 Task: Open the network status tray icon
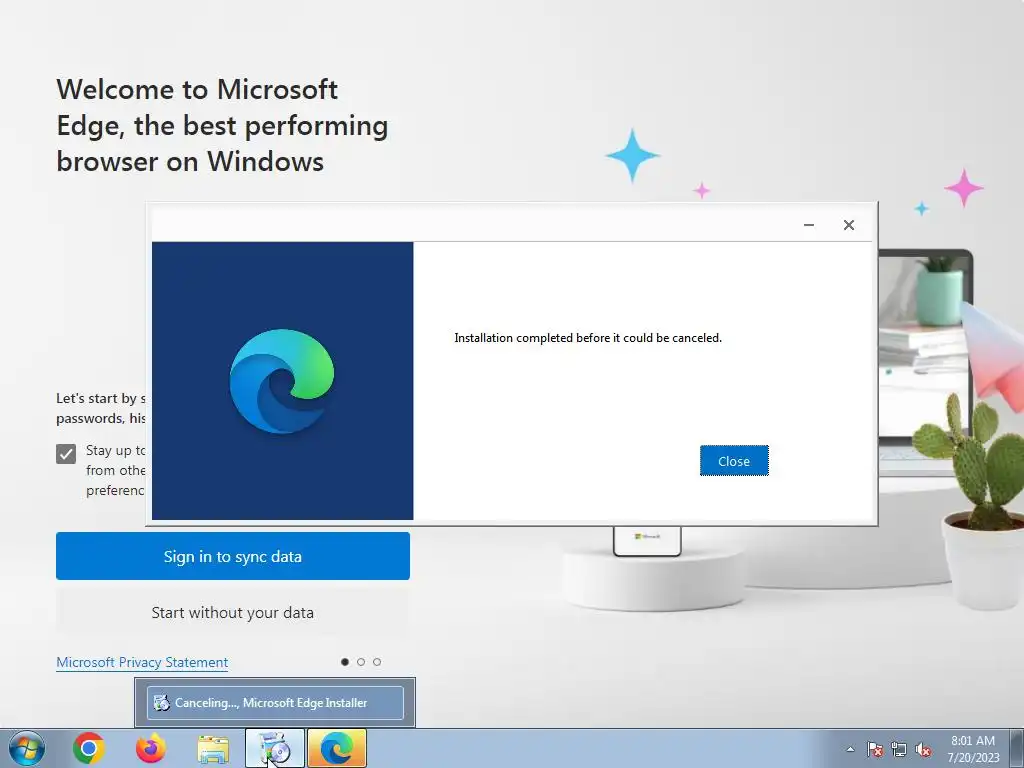click(x=899, y=749)
